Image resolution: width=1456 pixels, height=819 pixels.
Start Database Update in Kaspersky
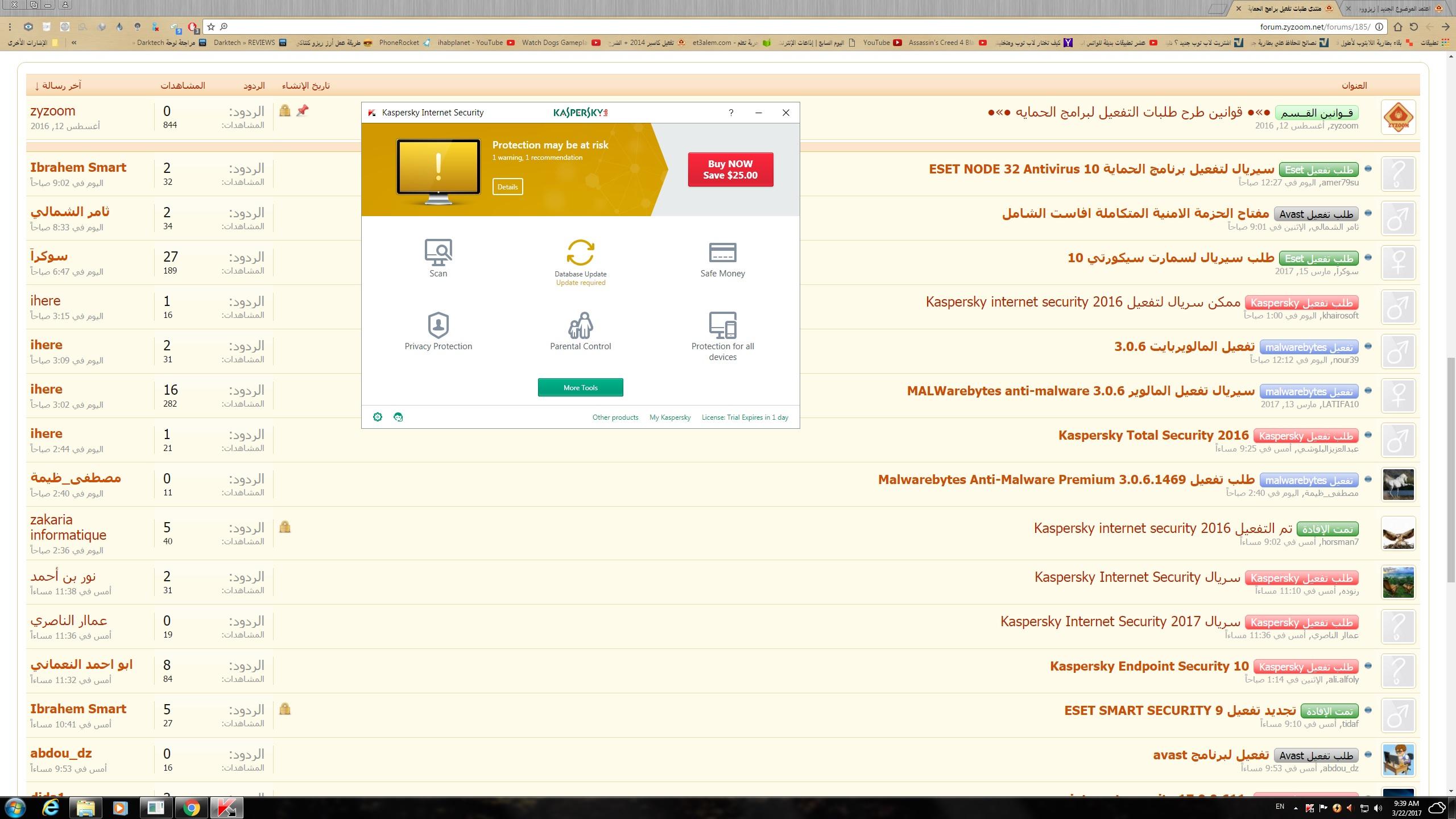580,262
